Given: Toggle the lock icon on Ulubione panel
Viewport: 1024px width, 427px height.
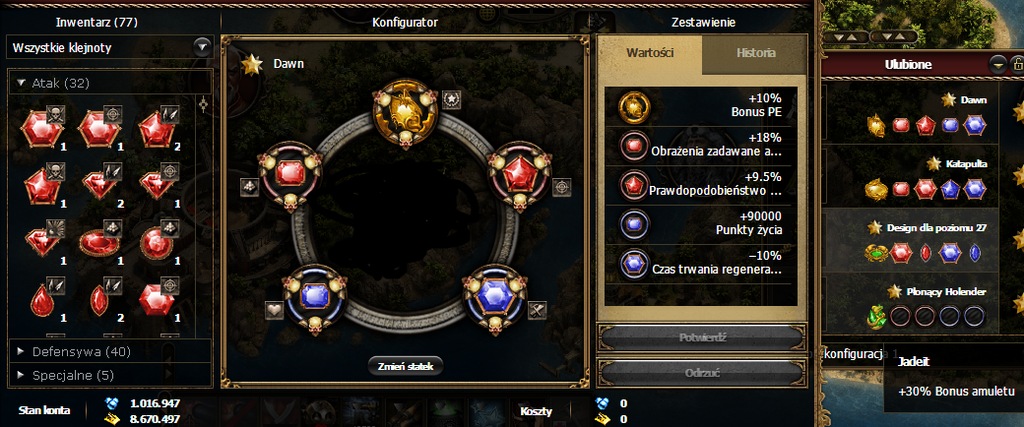Looking at the screenshot, I should point(1017,64).
